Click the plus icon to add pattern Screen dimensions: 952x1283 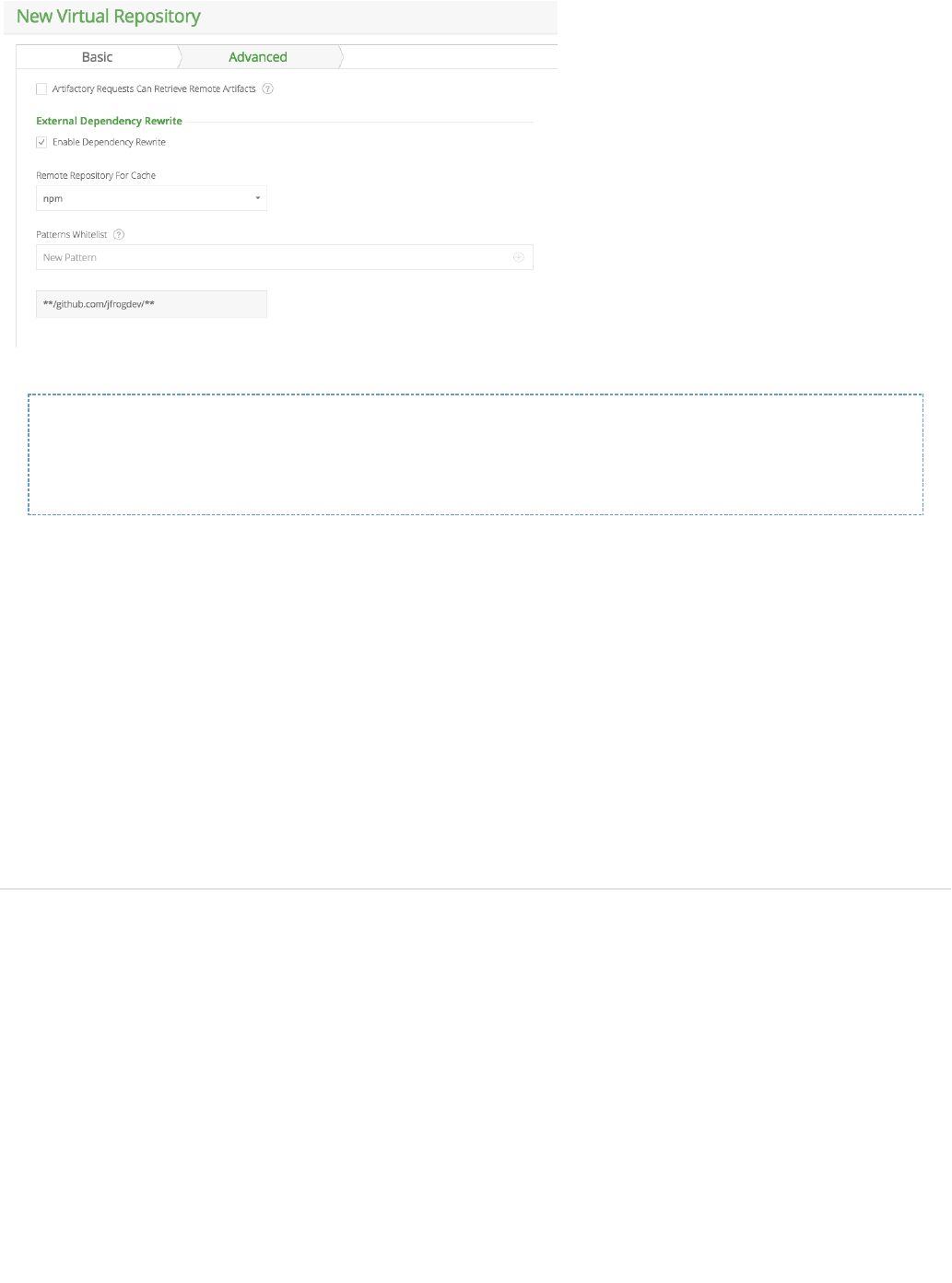tap(519, 258)
